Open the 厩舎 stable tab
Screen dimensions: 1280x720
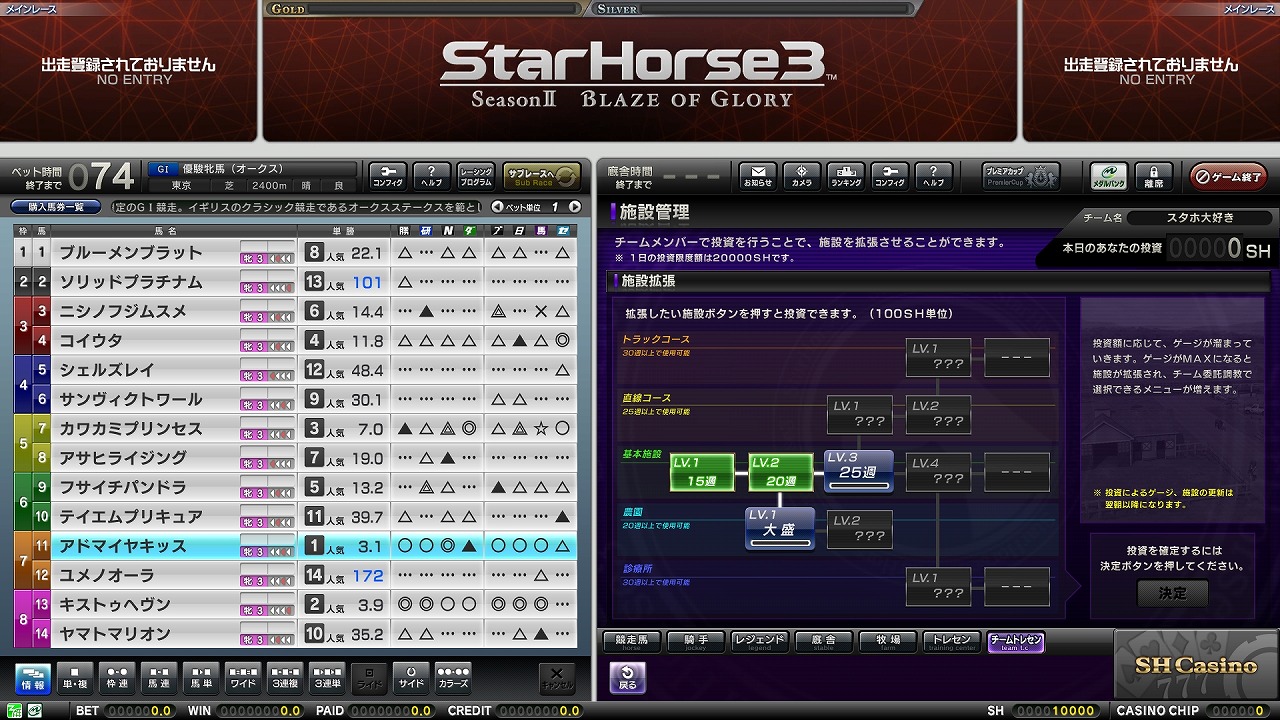click(x=824, y=642)
